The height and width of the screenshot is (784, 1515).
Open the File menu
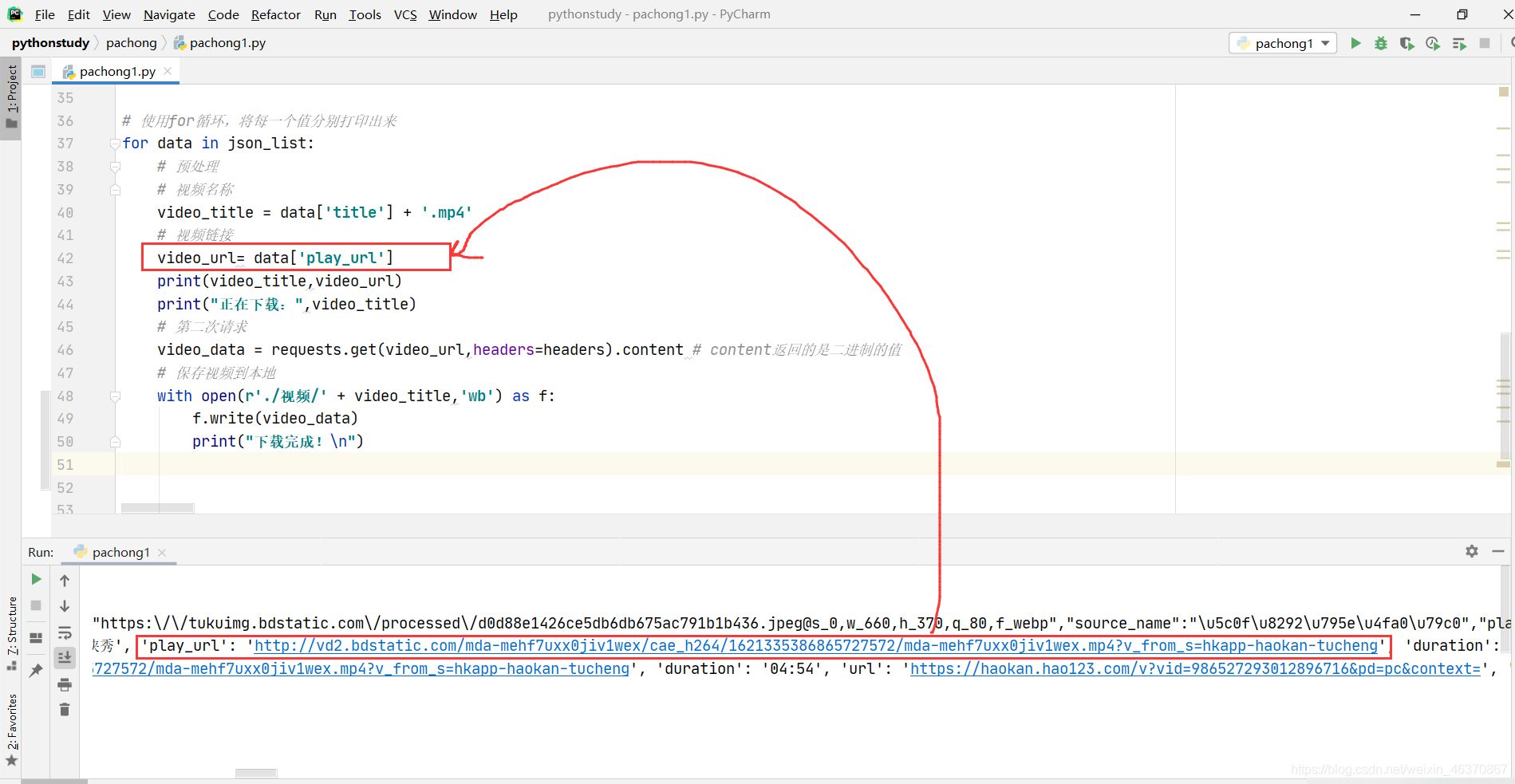(45, 14)
